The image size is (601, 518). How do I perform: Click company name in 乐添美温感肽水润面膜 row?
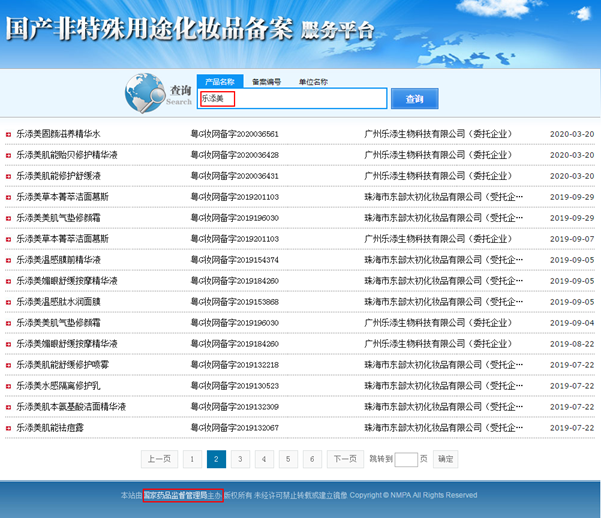tap(443, 302)
